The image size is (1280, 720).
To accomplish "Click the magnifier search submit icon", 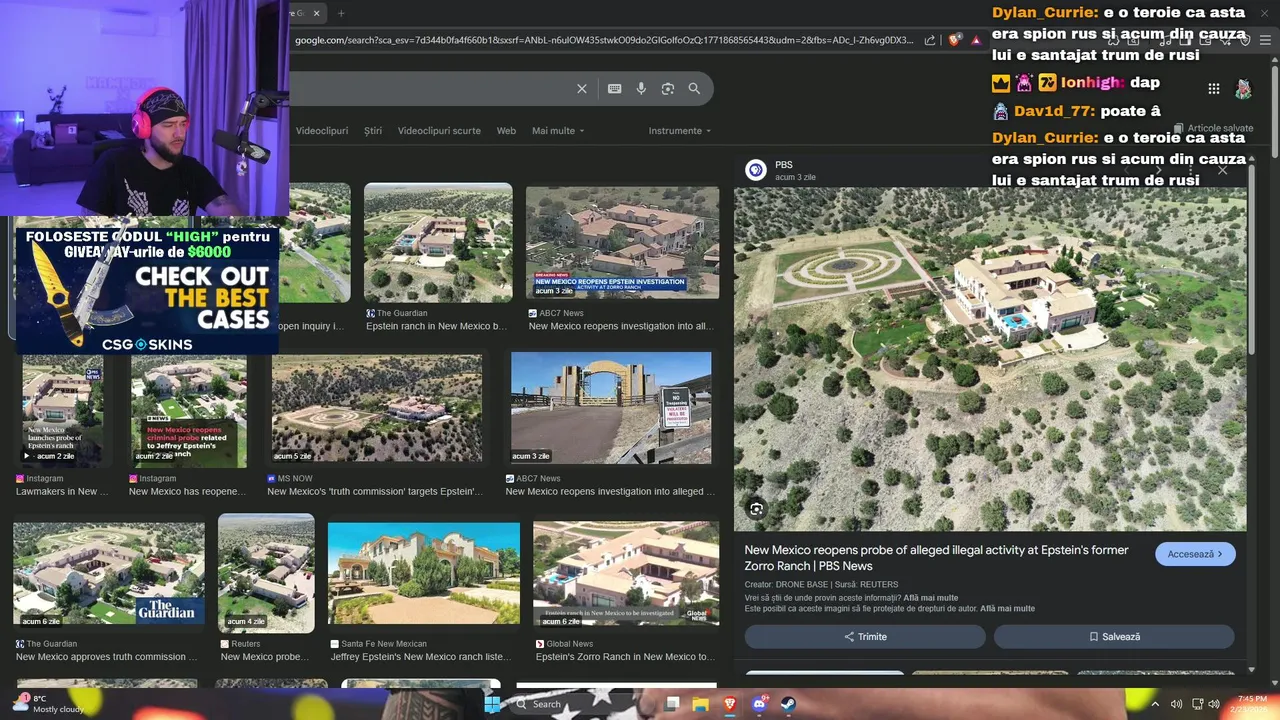I will (694, 89).
